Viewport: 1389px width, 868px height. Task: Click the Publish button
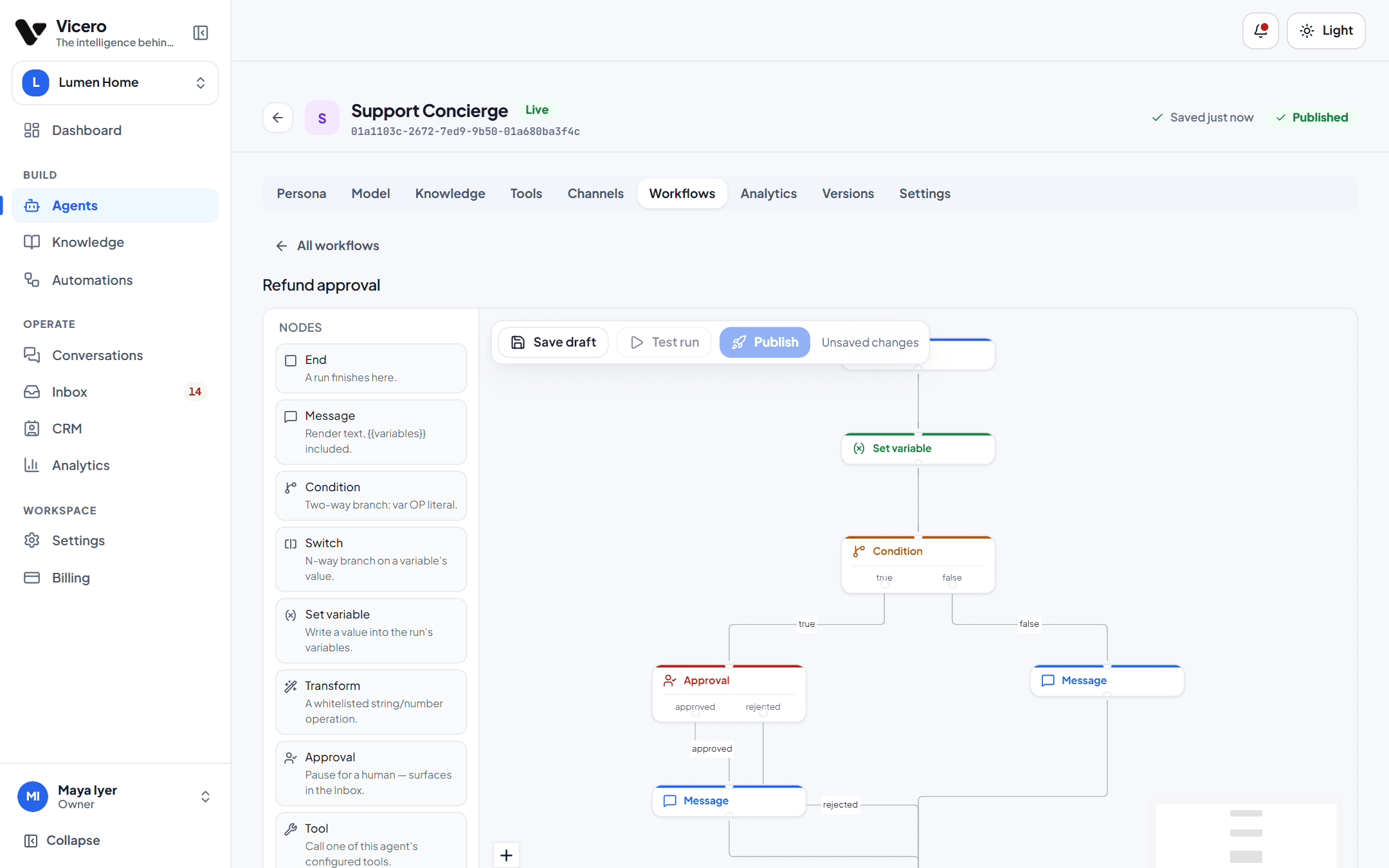[765, 342]
